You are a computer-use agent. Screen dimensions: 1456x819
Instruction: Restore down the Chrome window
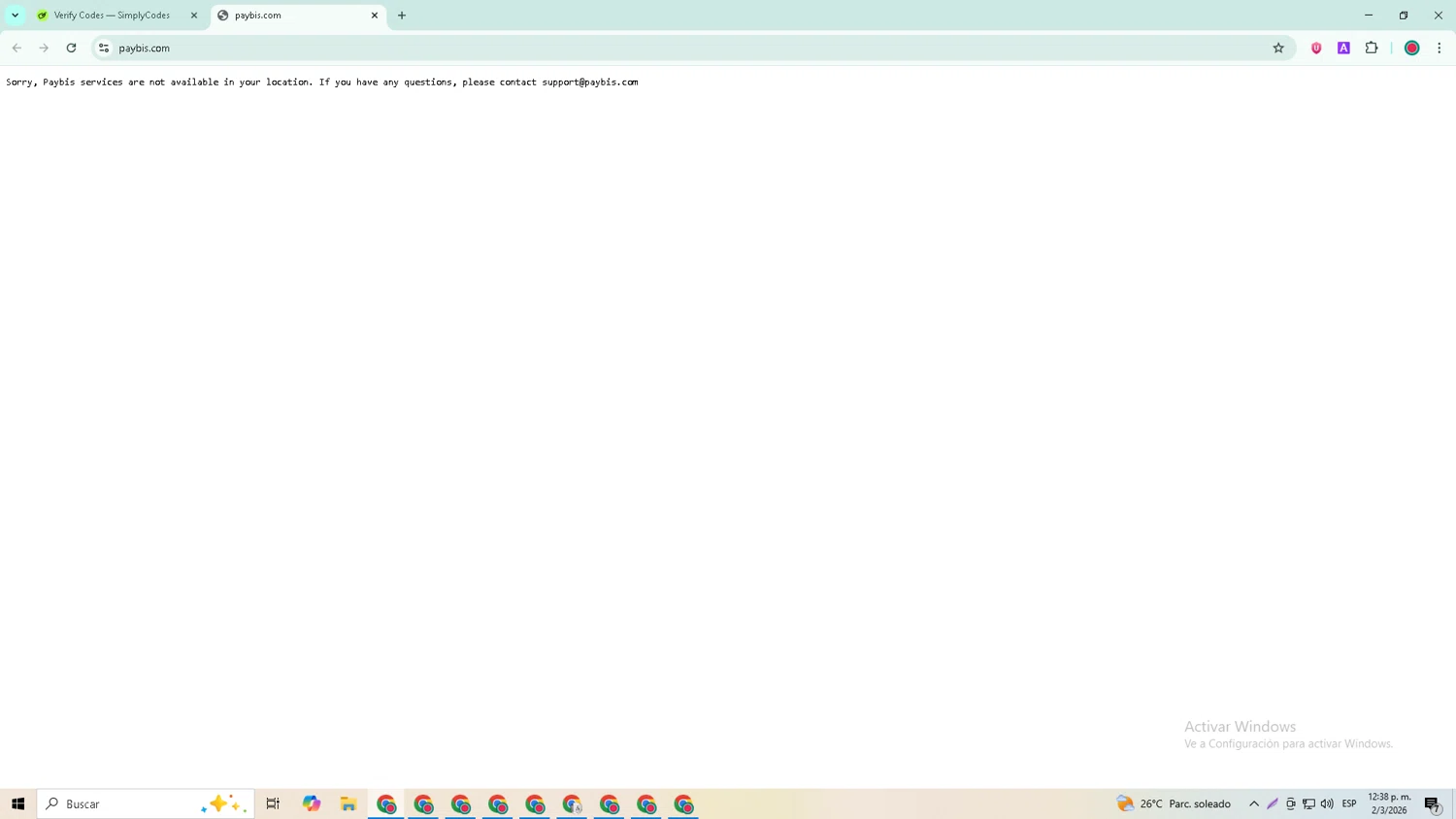[1404, 16]
